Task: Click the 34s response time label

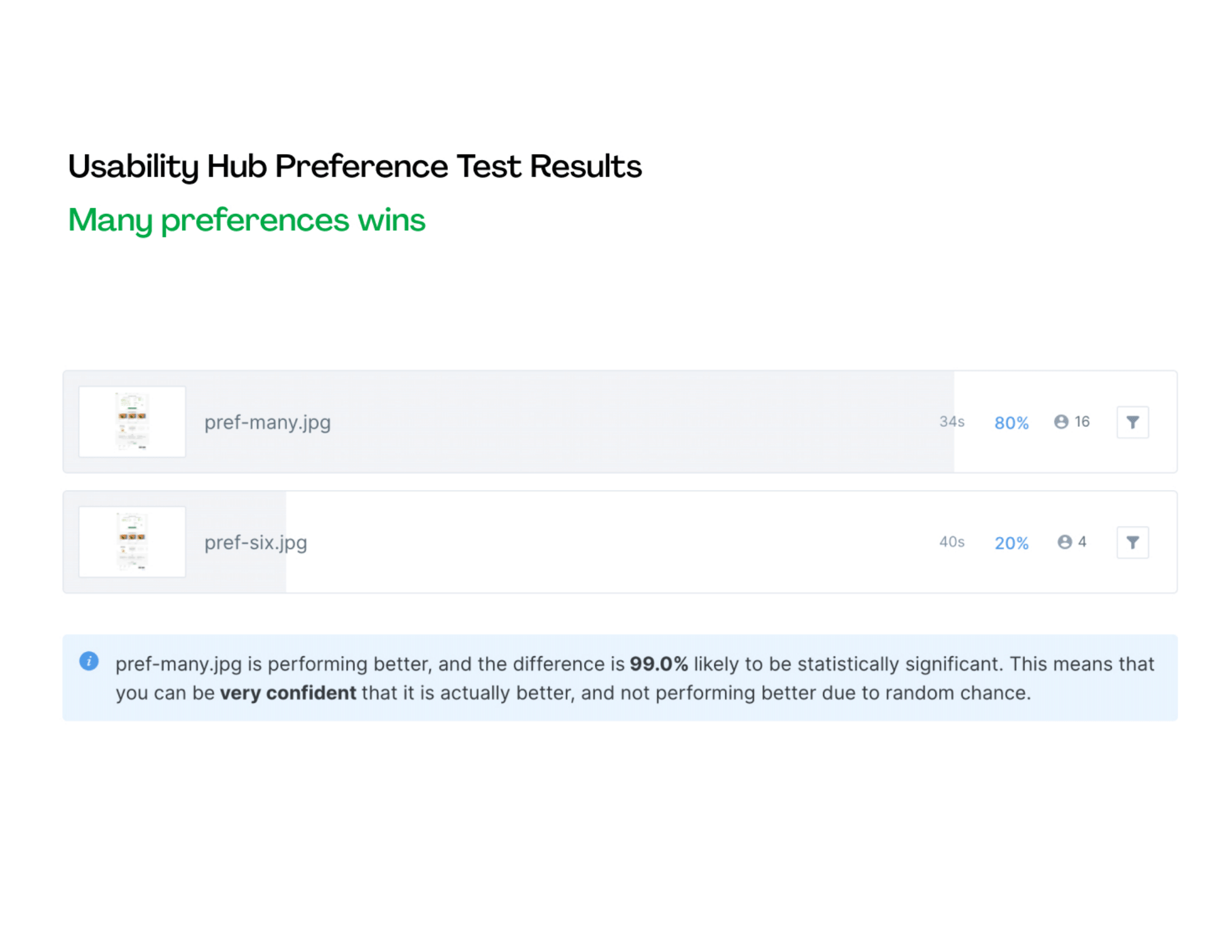Action: click(951, 421)
